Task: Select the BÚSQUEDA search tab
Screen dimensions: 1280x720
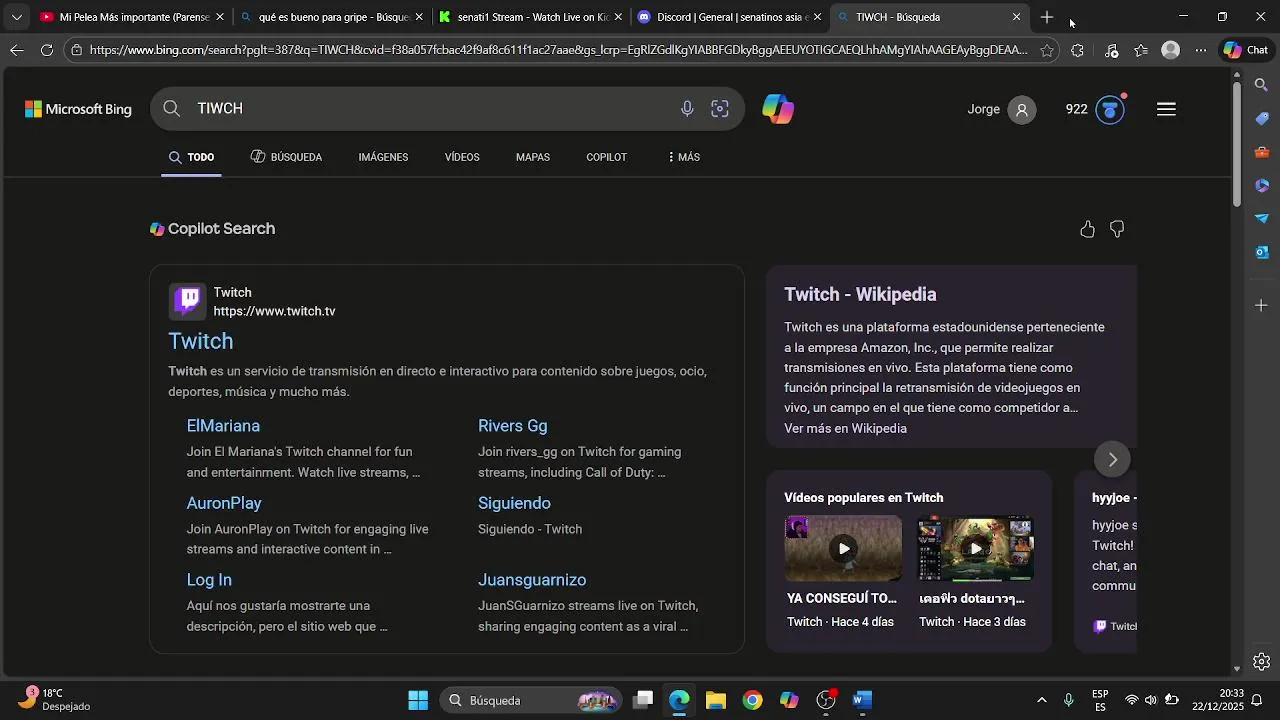Action: pos(286,157)
